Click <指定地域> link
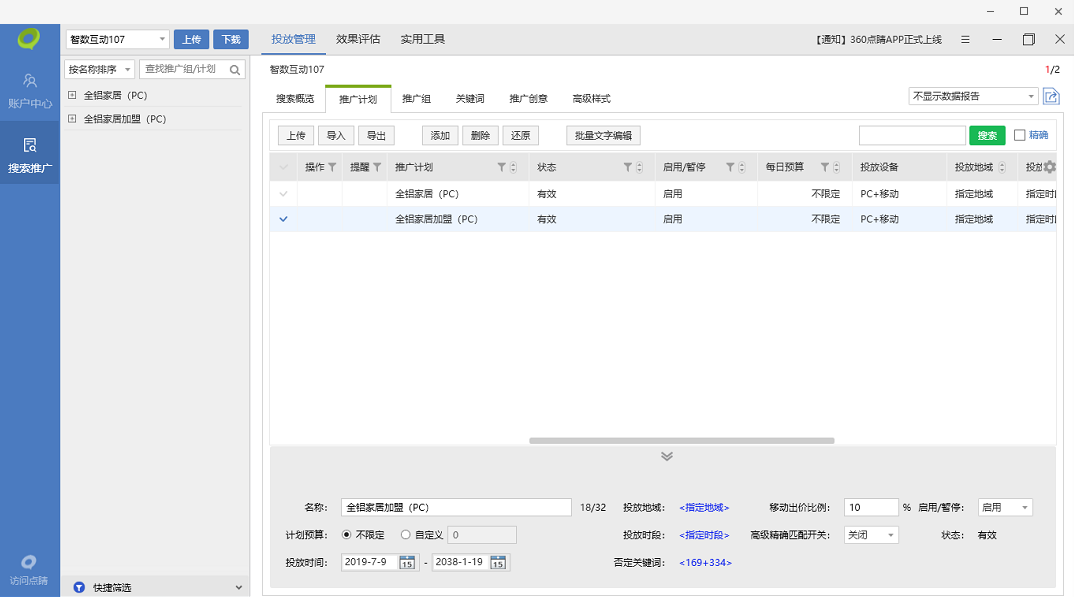 [704, 508]
